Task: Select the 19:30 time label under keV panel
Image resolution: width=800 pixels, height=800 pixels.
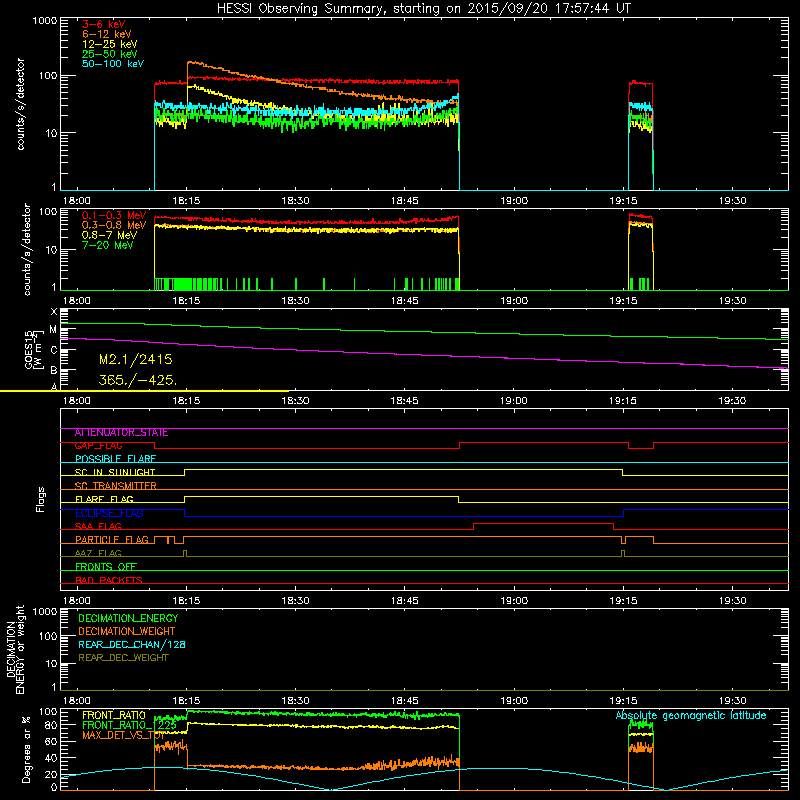Action: pos(732,201)
